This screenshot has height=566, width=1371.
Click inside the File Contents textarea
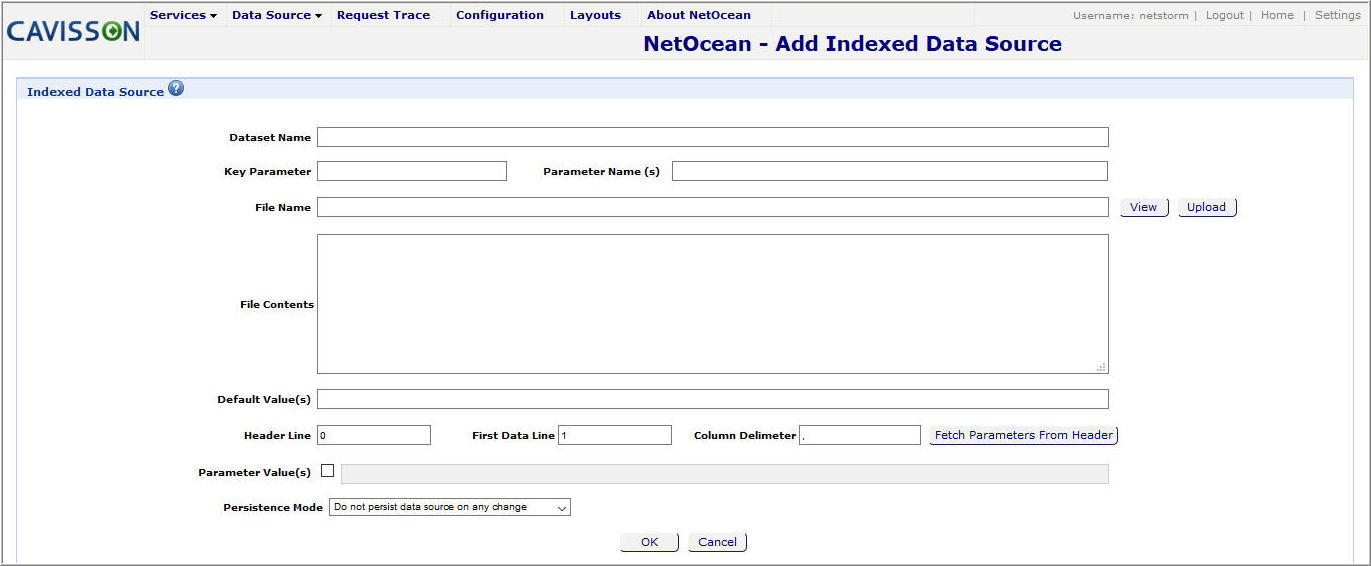tap(713, 304)
